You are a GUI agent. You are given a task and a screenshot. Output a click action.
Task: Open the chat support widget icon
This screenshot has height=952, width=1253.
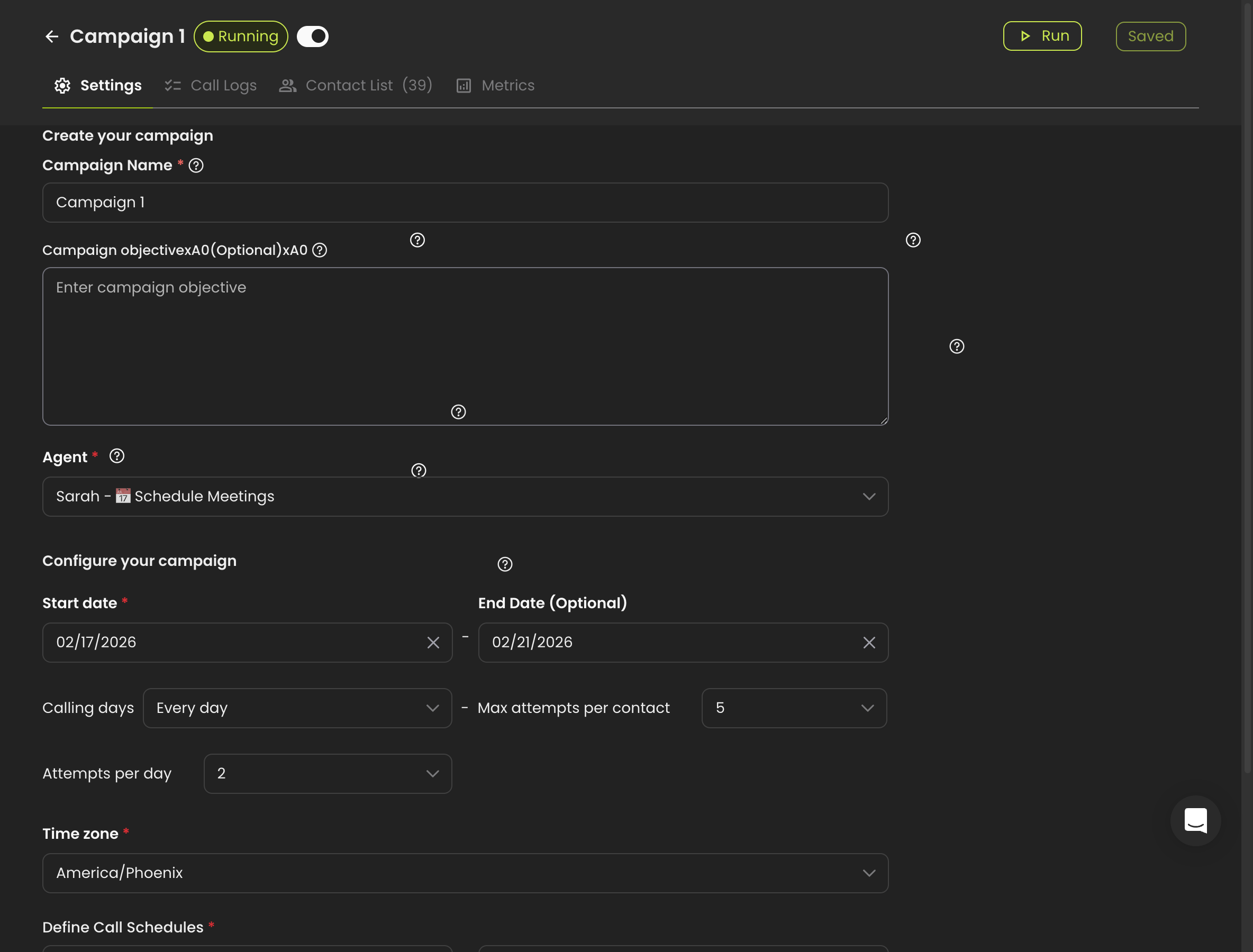[1195, 820]
